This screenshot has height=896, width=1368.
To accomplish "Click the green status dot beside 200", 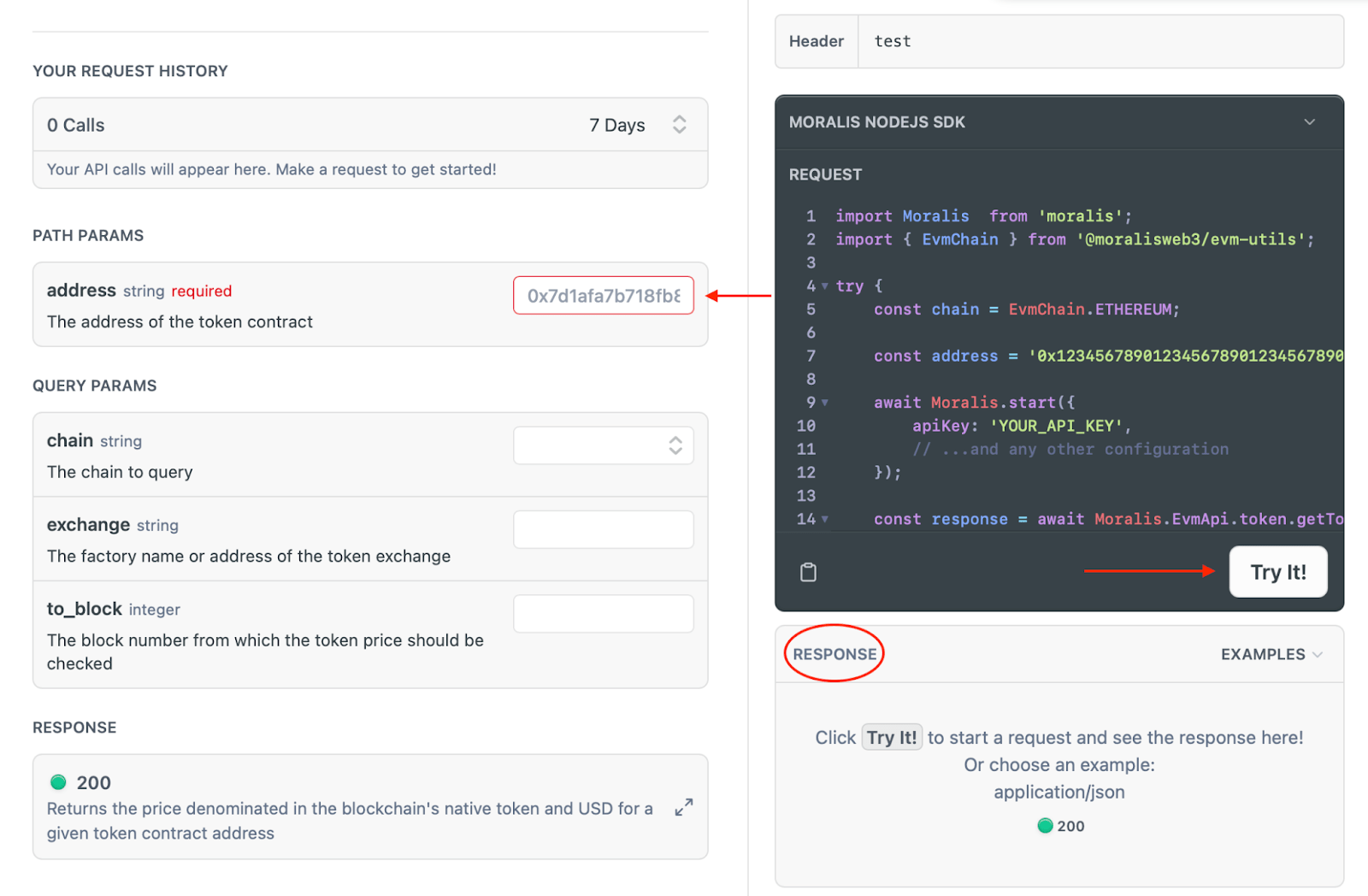I will click(58, 781).
